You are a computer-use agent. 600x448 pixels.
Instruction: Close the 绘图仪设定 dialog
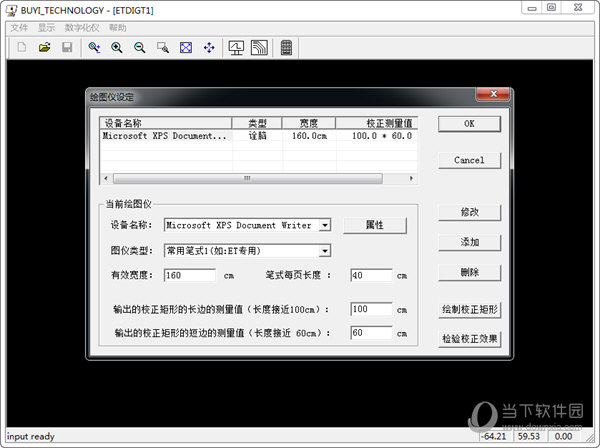(493, 94)
